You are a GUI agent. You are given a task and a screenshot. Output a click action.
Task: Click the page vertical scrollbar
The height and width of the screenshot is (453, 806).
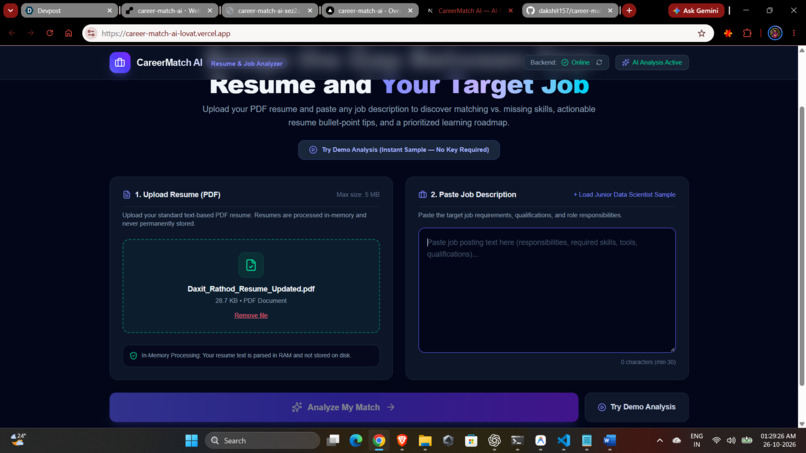(x=801, y=246)
